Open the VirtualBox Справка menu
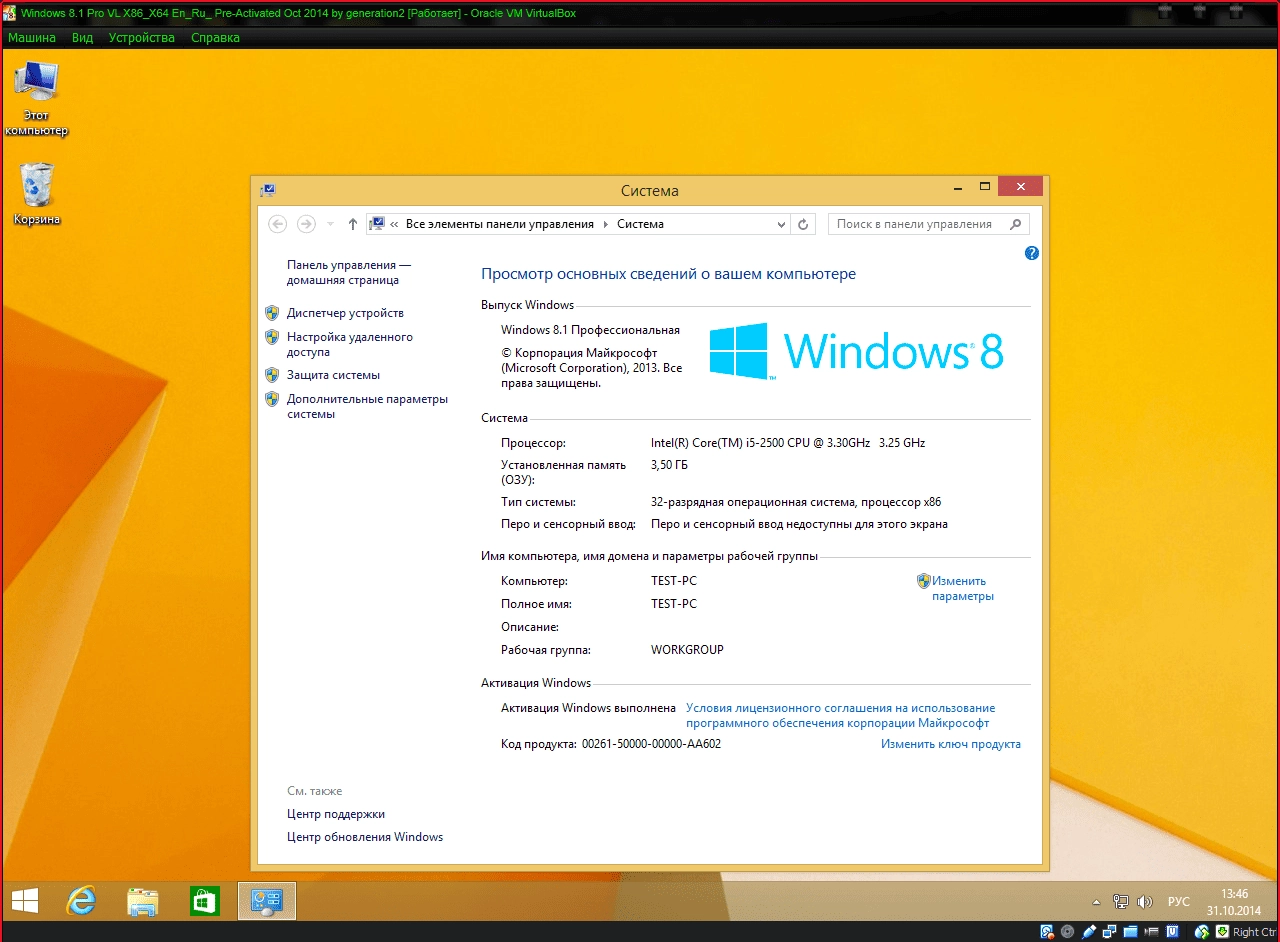This screenshot has height=942, width=1280. tap(215, 37)
